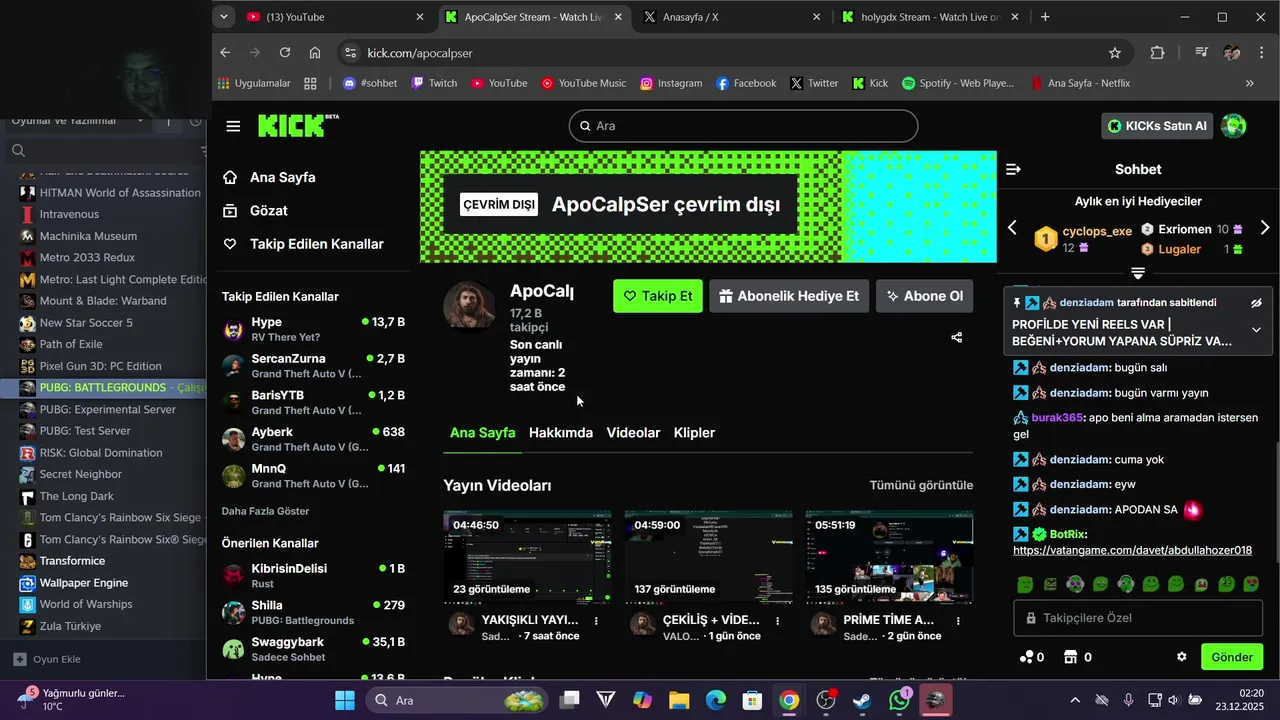Show hidden system tray icons

(1075, 700)
